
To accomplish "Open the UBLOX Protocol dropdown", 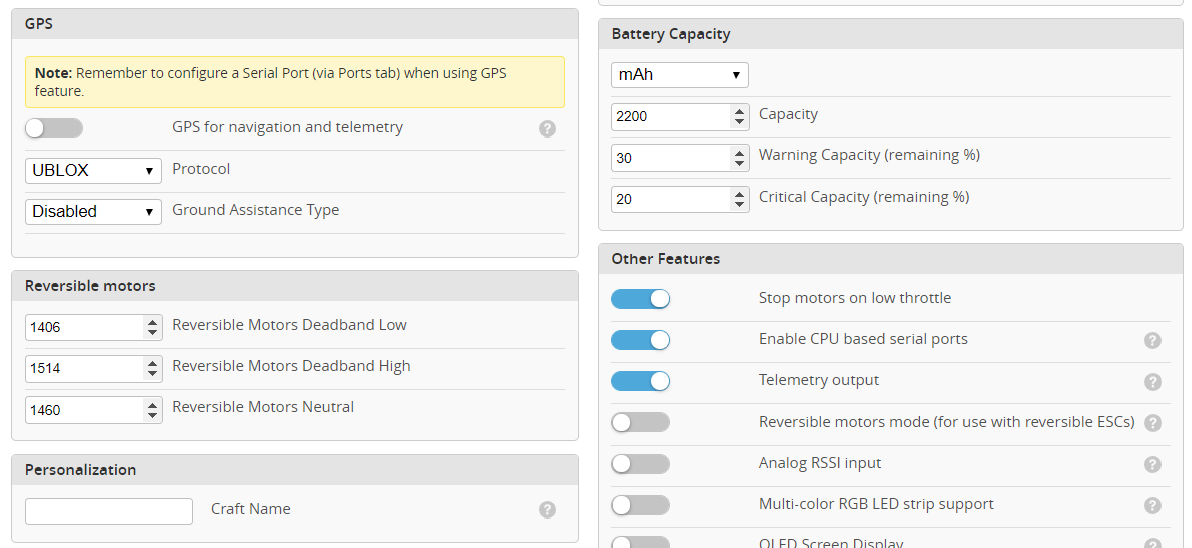I will coord(93,170).
